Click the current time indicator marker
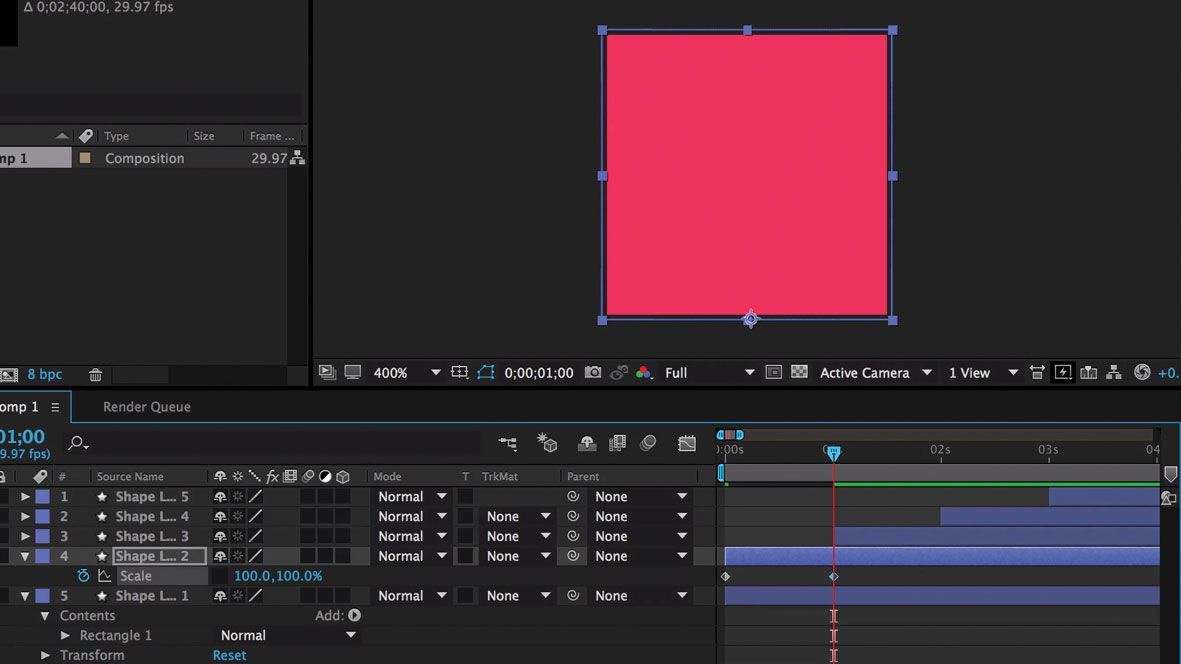This screenshot has width=1181, height=664. click(834, 453)
